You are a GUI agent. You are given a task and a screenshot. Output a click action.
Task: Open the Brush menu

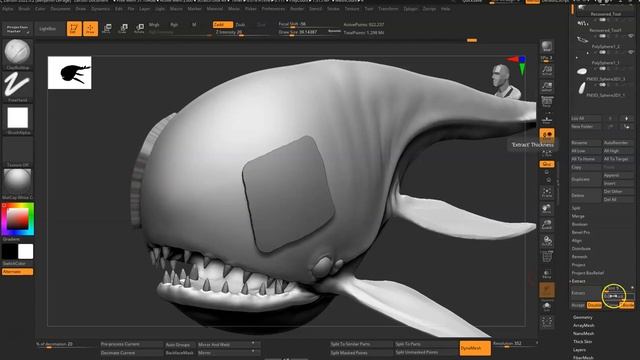(24, 9)
